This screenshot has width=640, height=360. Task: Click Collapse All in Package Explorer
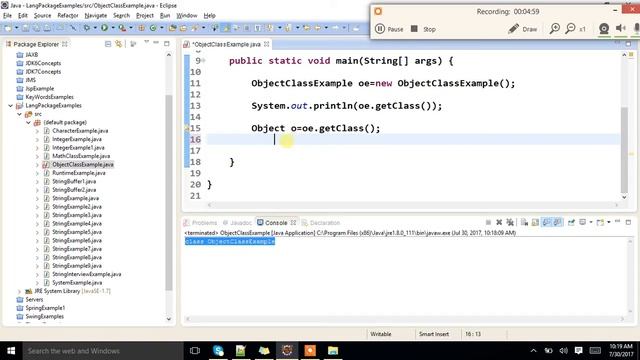(x=108, y=44)
